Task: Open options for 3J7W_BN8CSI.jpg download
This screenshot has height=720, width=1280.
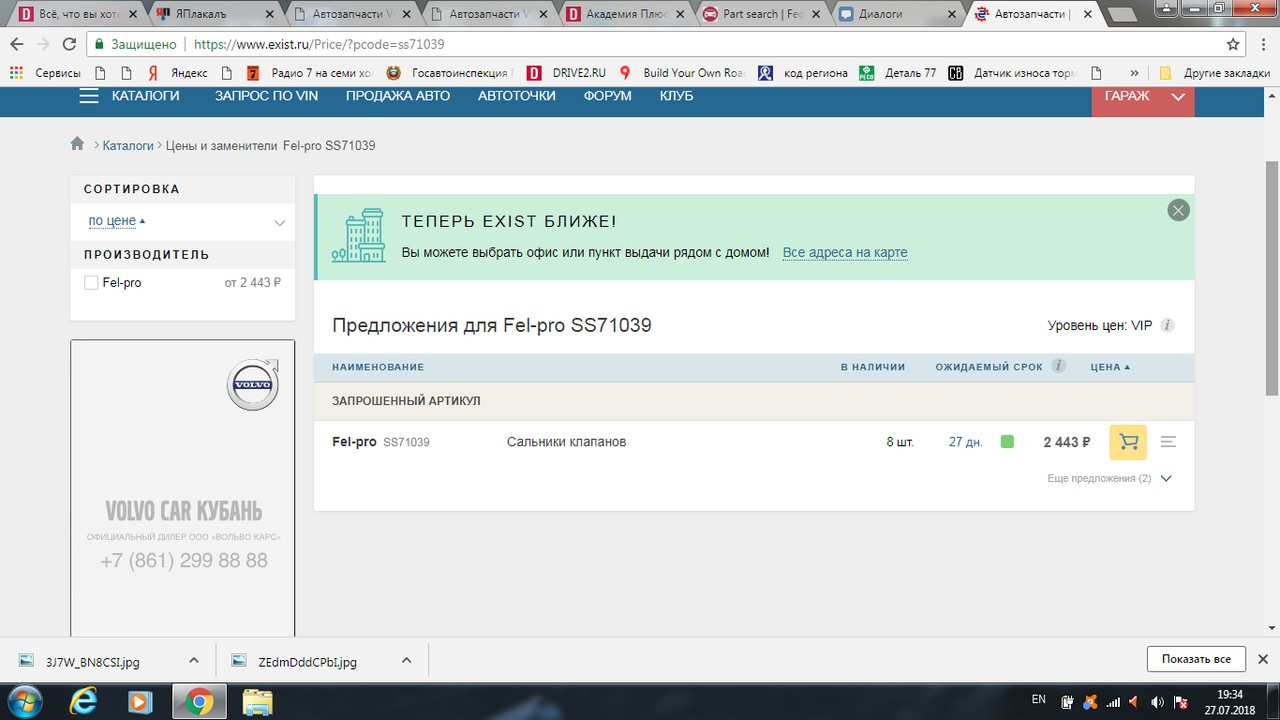Action: tap(194, 661)
